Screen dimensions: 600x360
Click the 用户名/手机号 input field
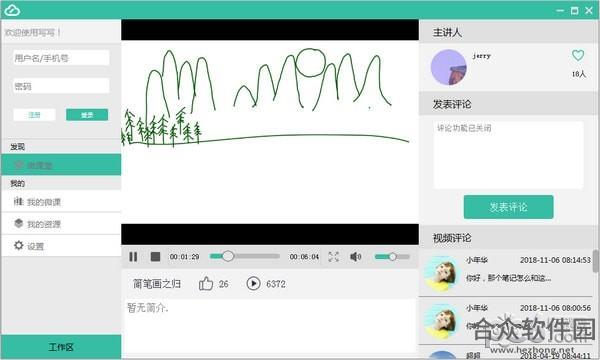pos(61,58)
